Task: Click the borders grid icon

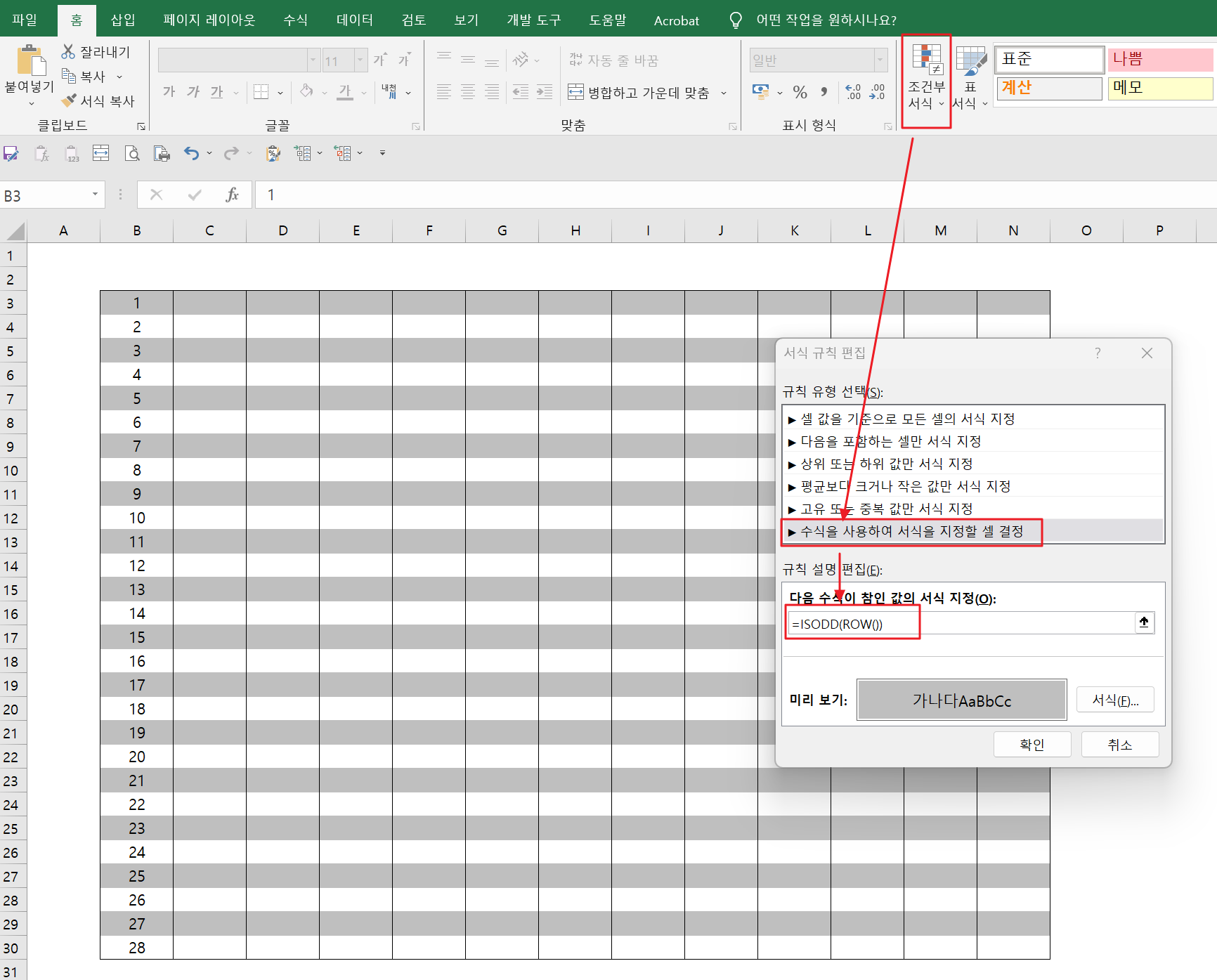Action: [261, 91]
